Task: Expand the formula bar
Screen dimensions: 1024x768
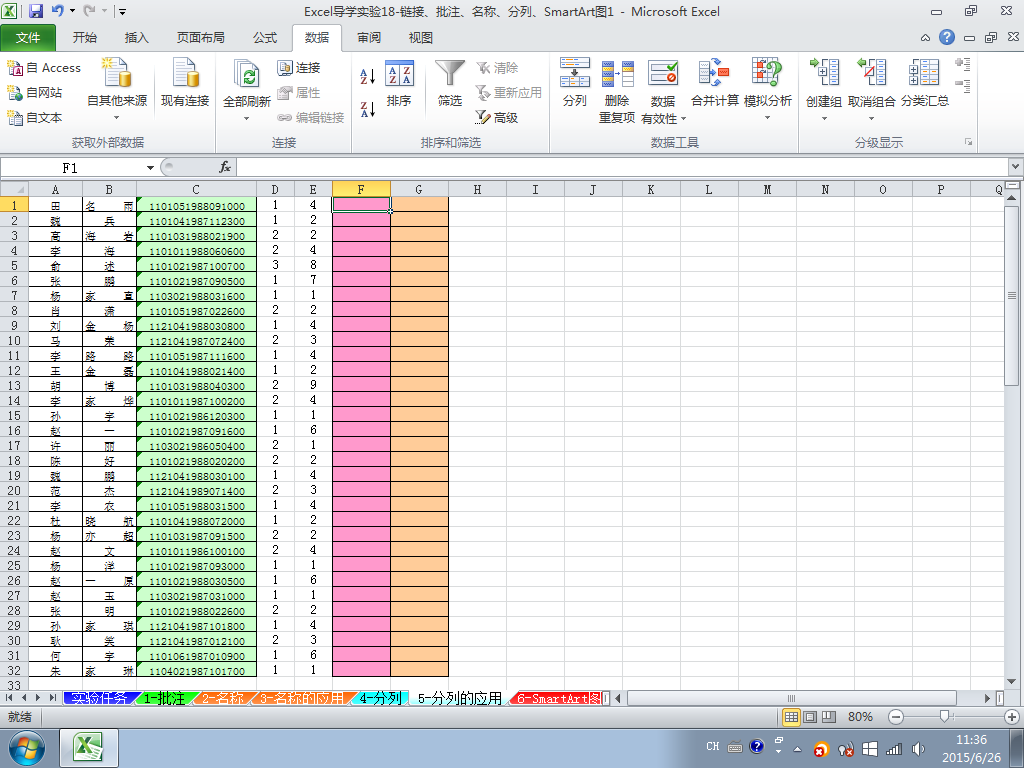Action: (x=1016, y=167)
